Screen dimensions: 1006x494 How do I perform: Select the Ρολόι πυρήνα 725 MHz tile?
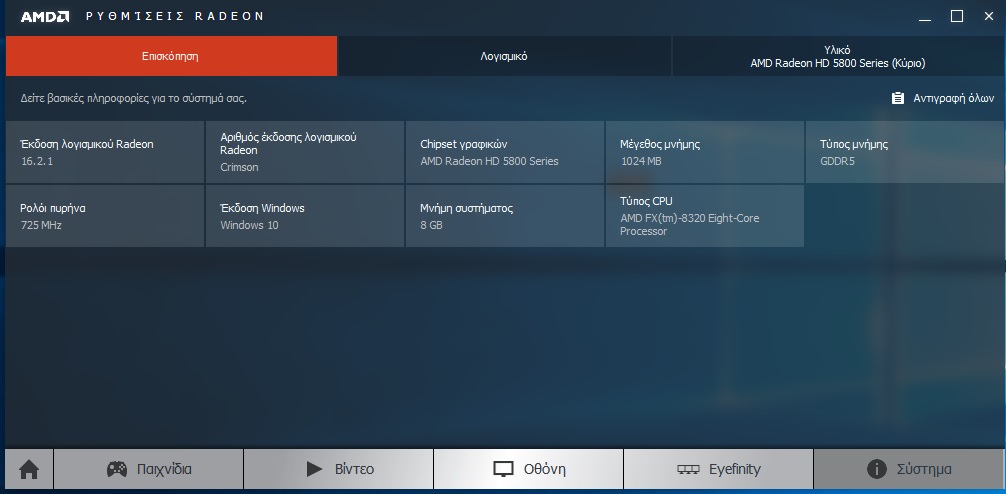(x=105, y=216)
